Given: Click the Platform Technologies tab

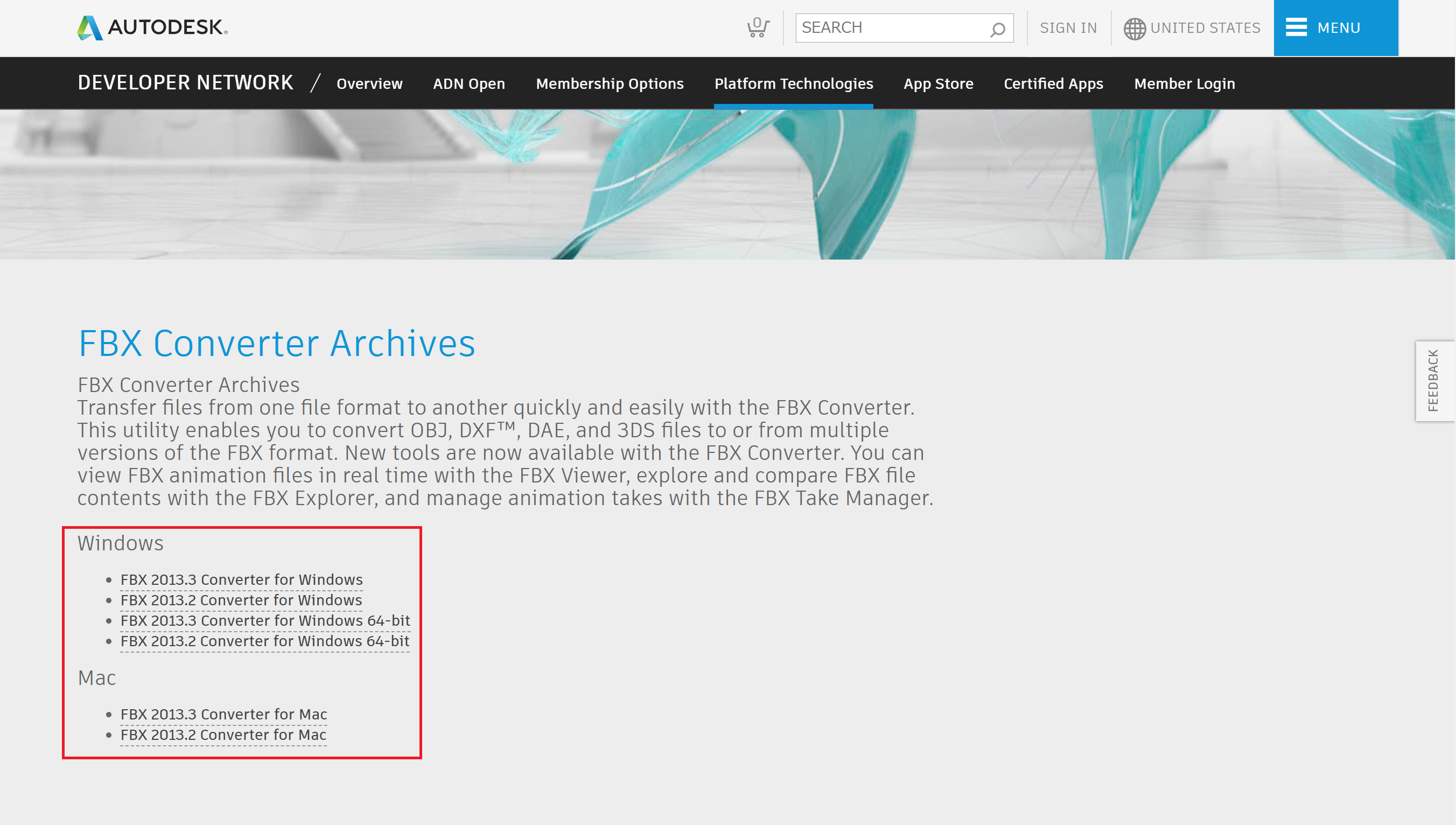Looking at the screenshot, I should coord(793,83).
